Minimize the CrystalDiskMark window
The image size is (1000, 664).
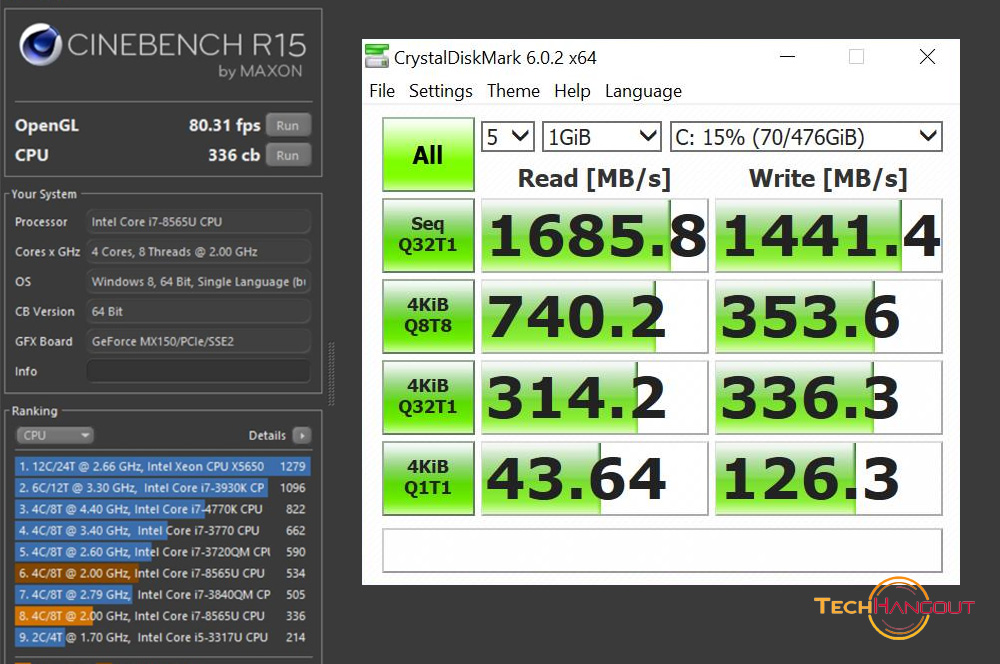click(788, 57)
